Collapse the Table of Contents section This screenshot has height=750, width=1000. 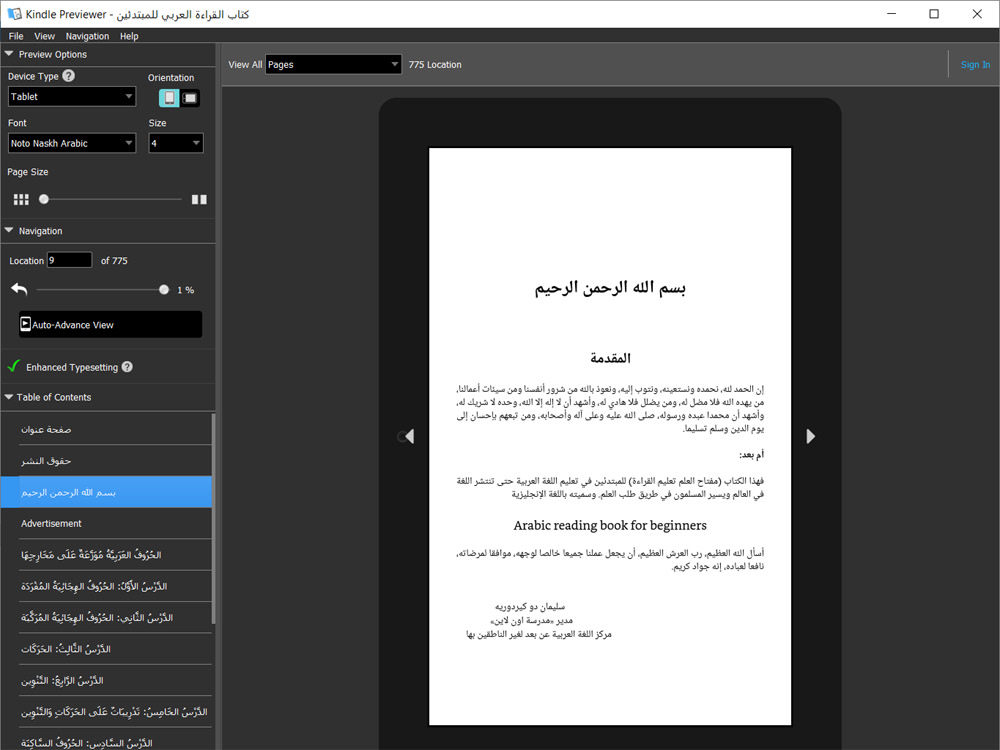[9, 397]
